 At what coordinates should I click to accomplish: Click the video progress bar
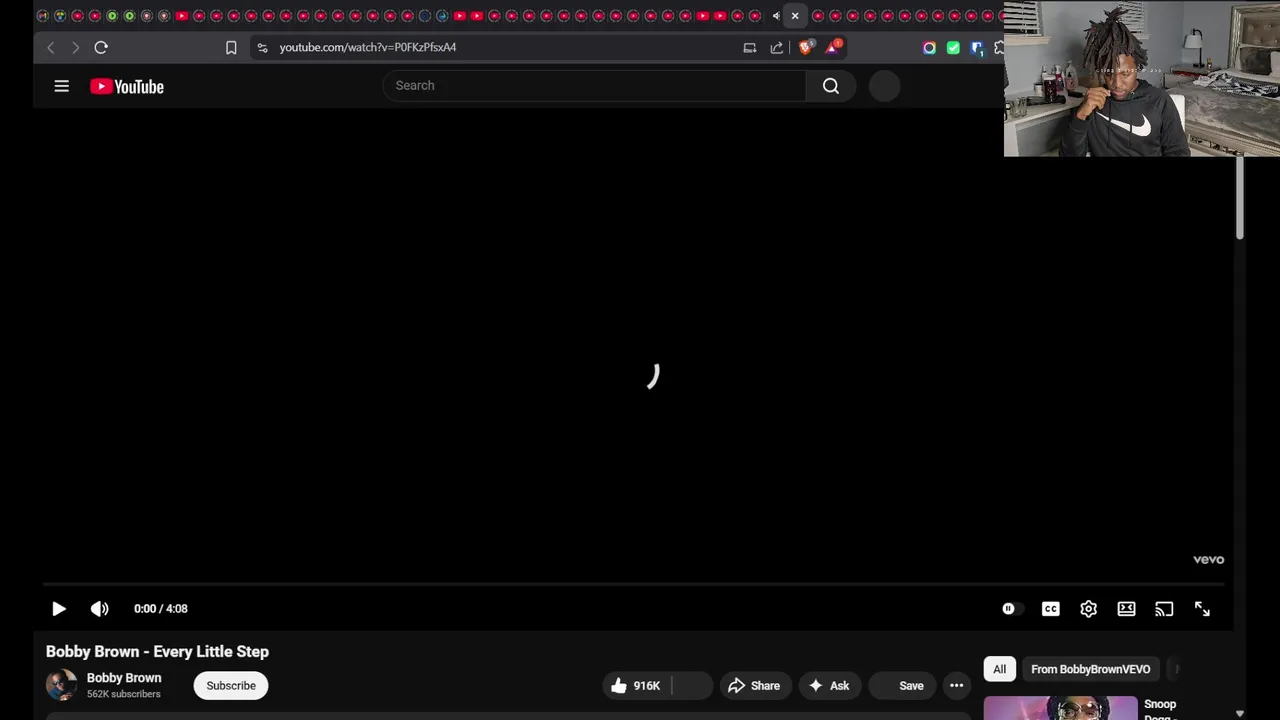click(634, 584)
